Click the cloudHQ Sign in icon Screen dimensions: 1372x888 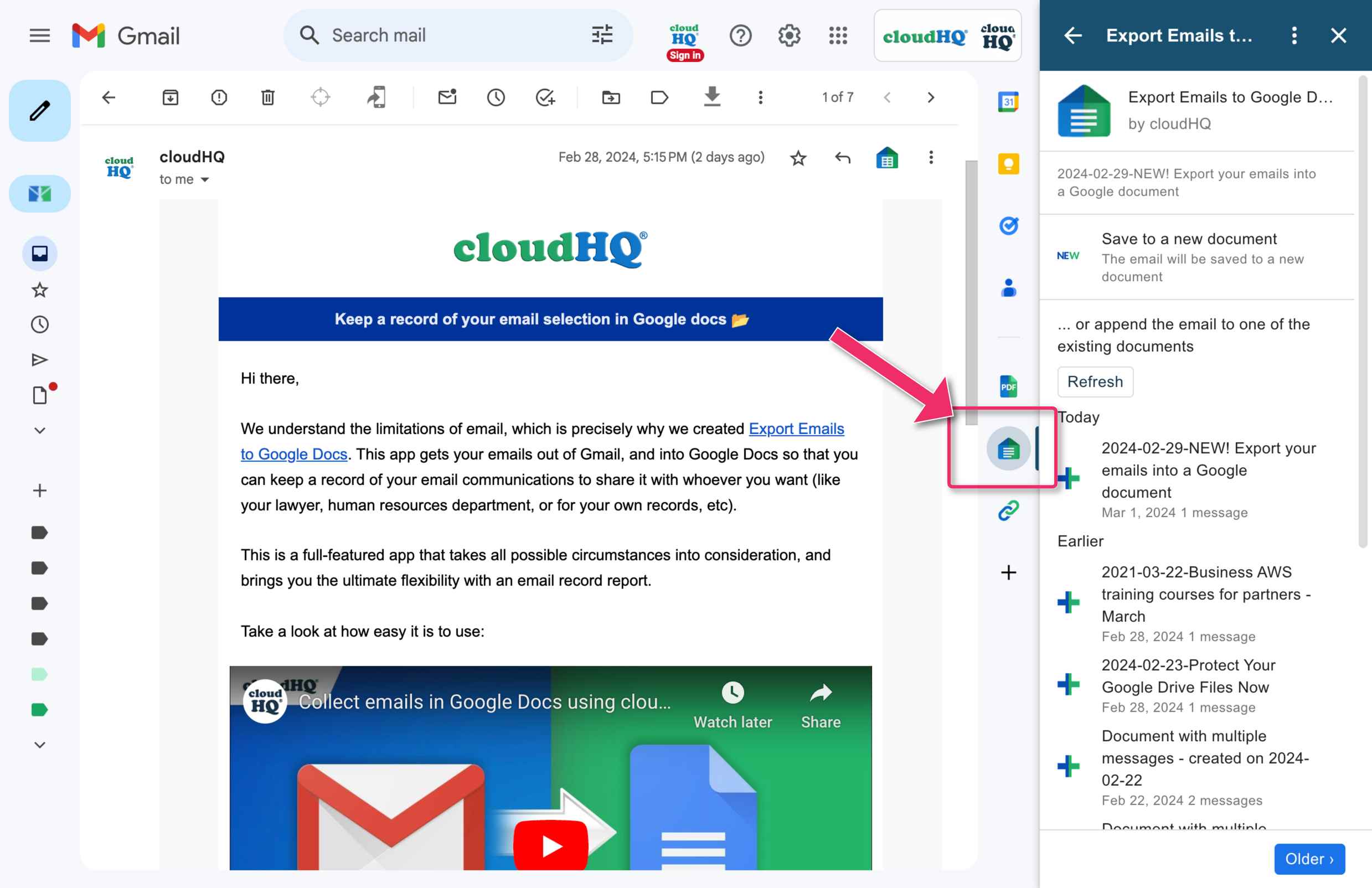[684, 42]
